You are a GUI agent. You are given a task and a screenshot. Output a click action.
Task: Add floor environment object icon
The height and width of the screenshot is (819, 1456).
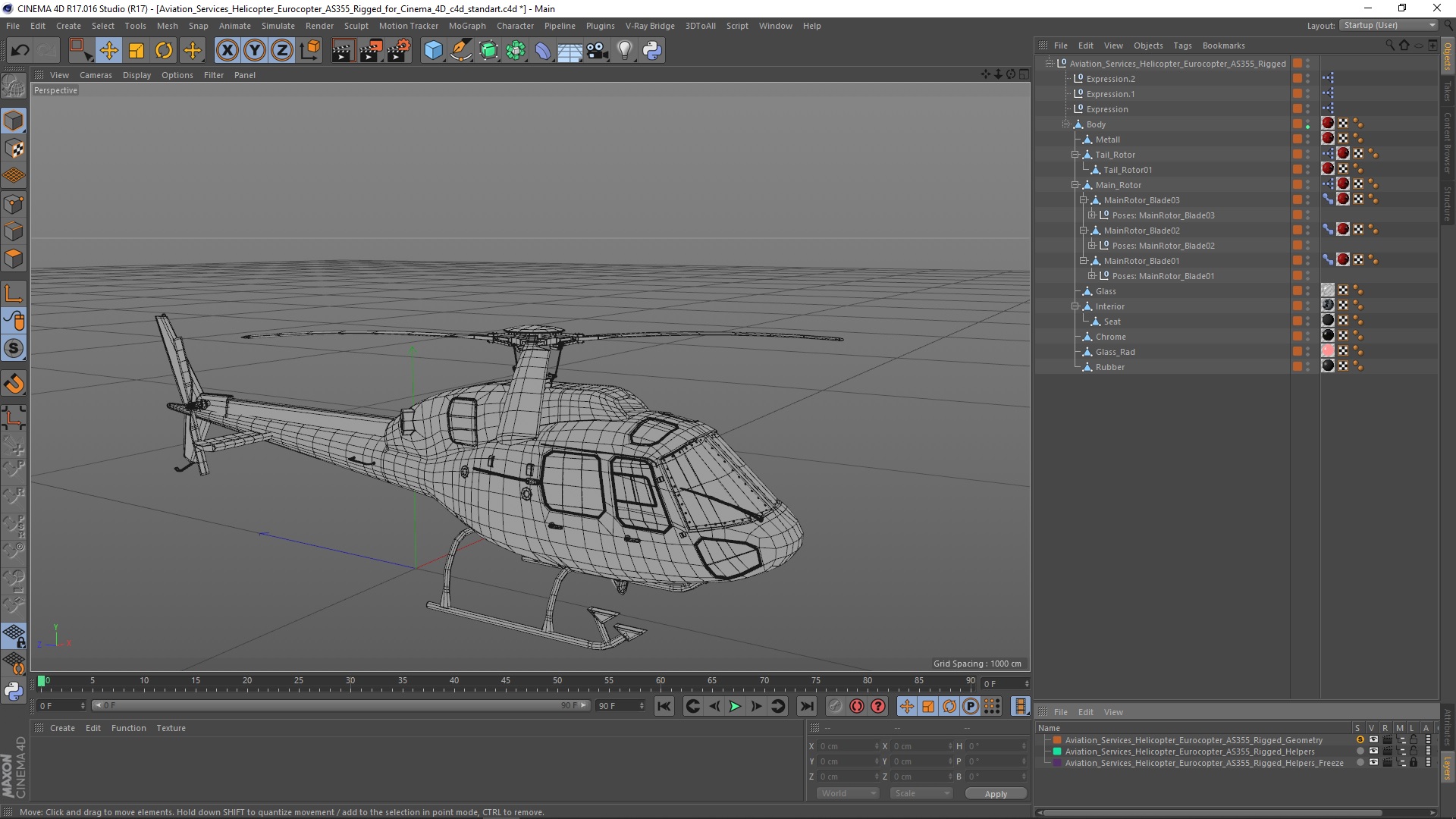click(x=570, y=51)
